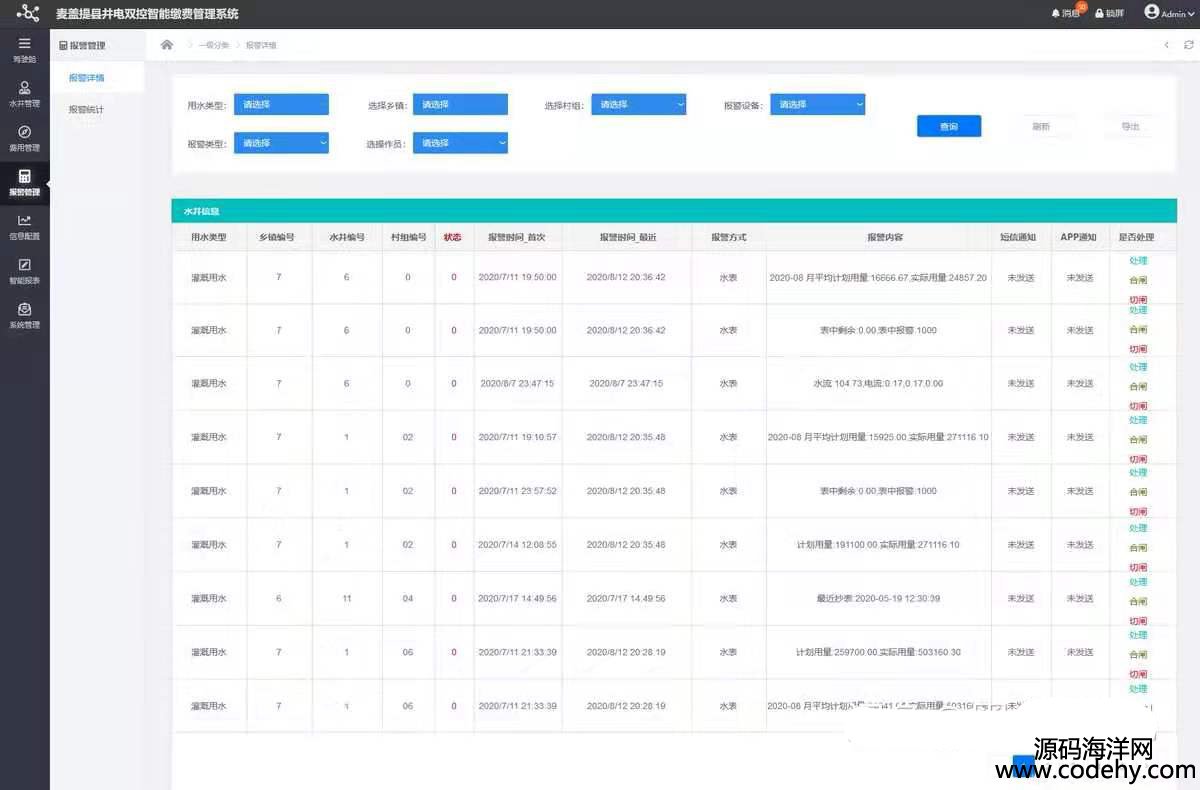The width and height of the screenshot is (1200, 790).
Task: Click the 是否处理 column header
Action: [1137, 237]
